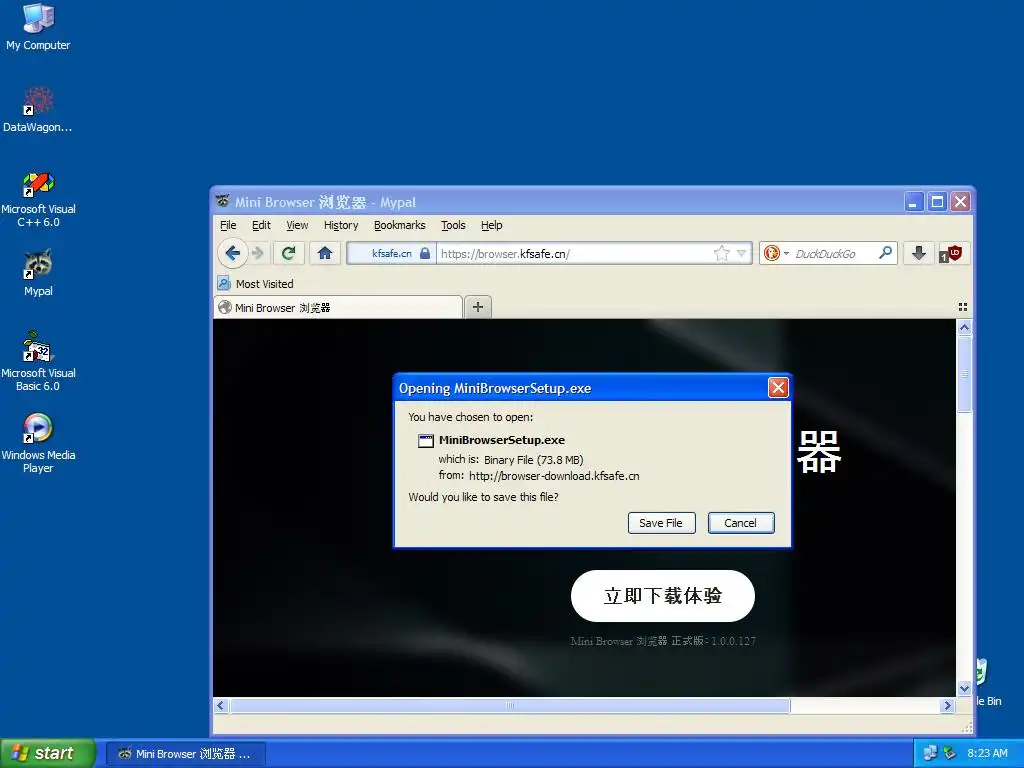Open the View menu
This screenshot has width=1024, height=768.
(x=297, y=225)
